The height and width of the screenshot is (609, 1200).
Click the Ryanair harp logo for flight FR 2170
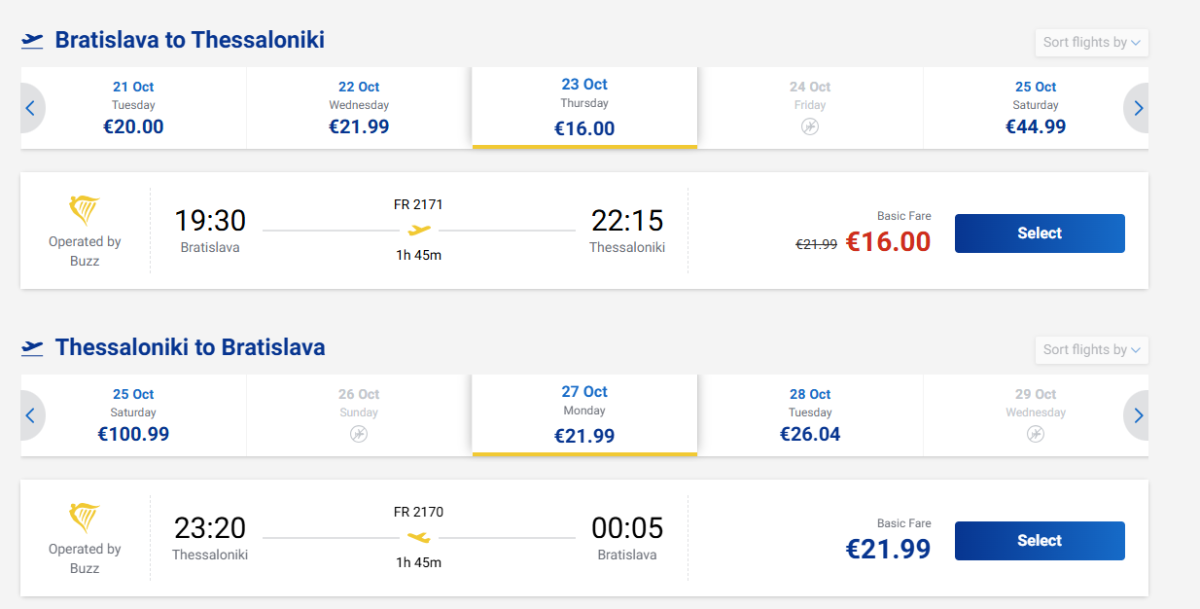coord(84,517)
